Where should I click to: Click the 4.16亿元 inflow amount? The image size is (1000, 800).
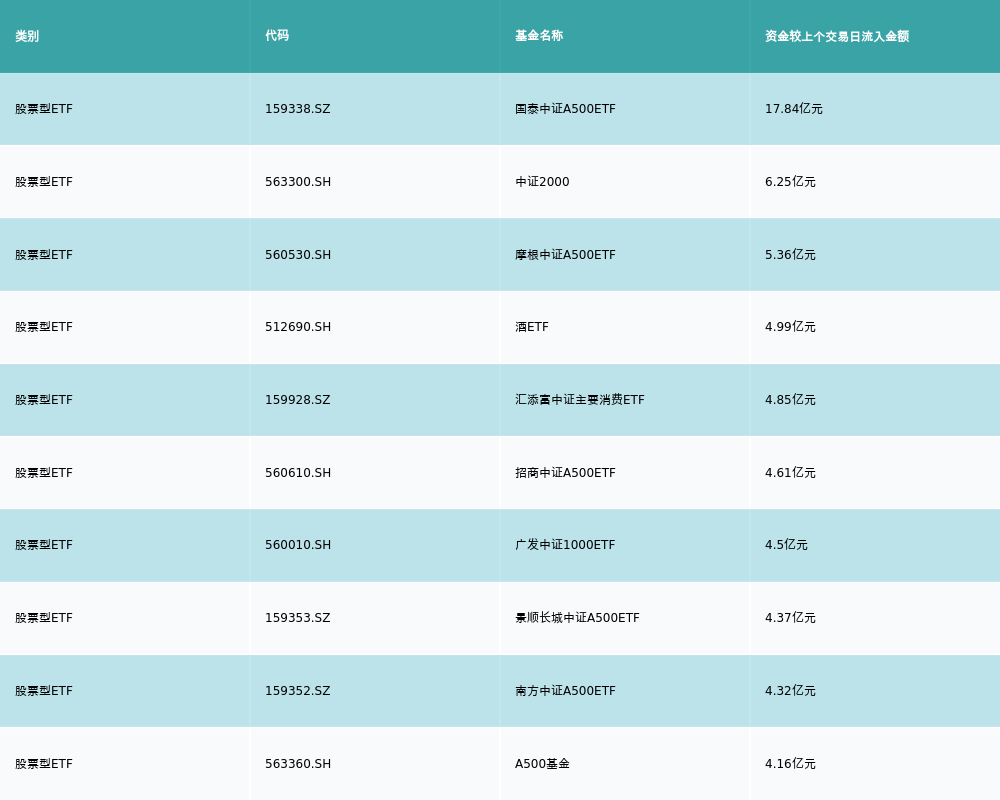tap(790, 764)
